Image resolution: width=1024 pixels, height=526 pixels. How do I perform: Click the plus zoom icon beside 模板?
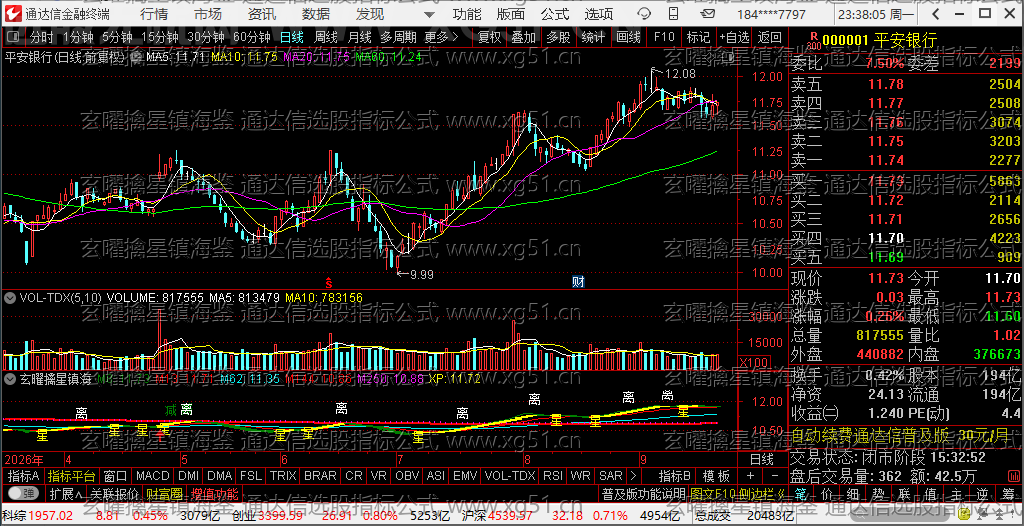click(750, 476)
